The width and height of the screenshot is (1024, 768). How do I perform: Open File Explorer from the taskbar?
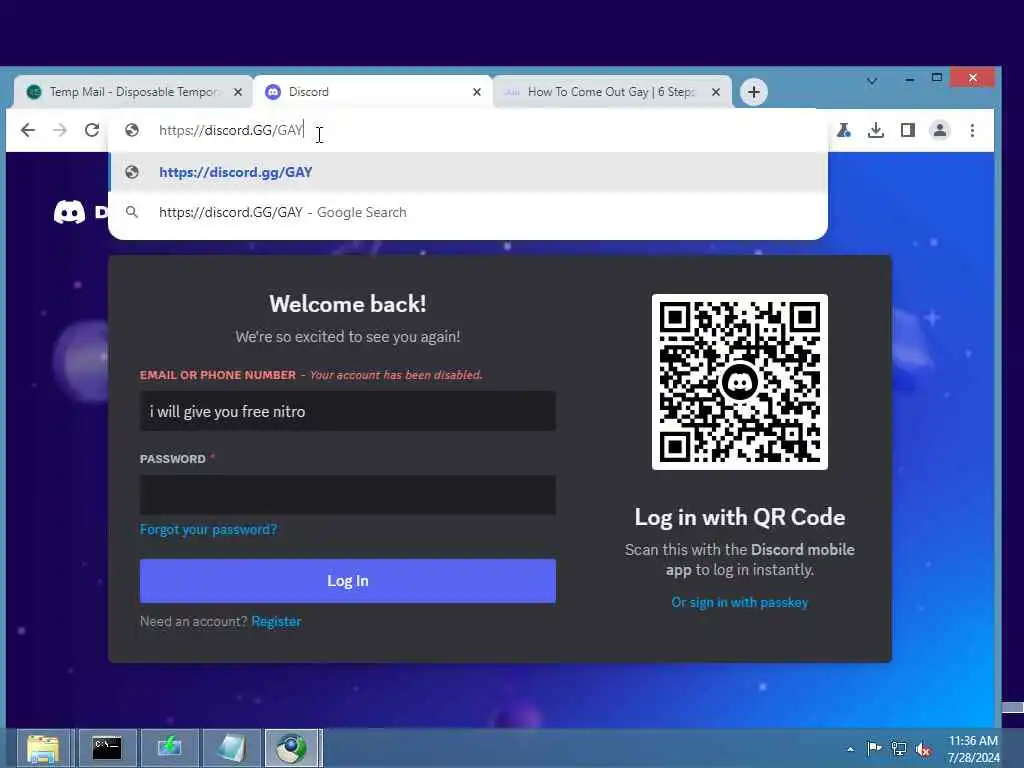pos(44,748)
